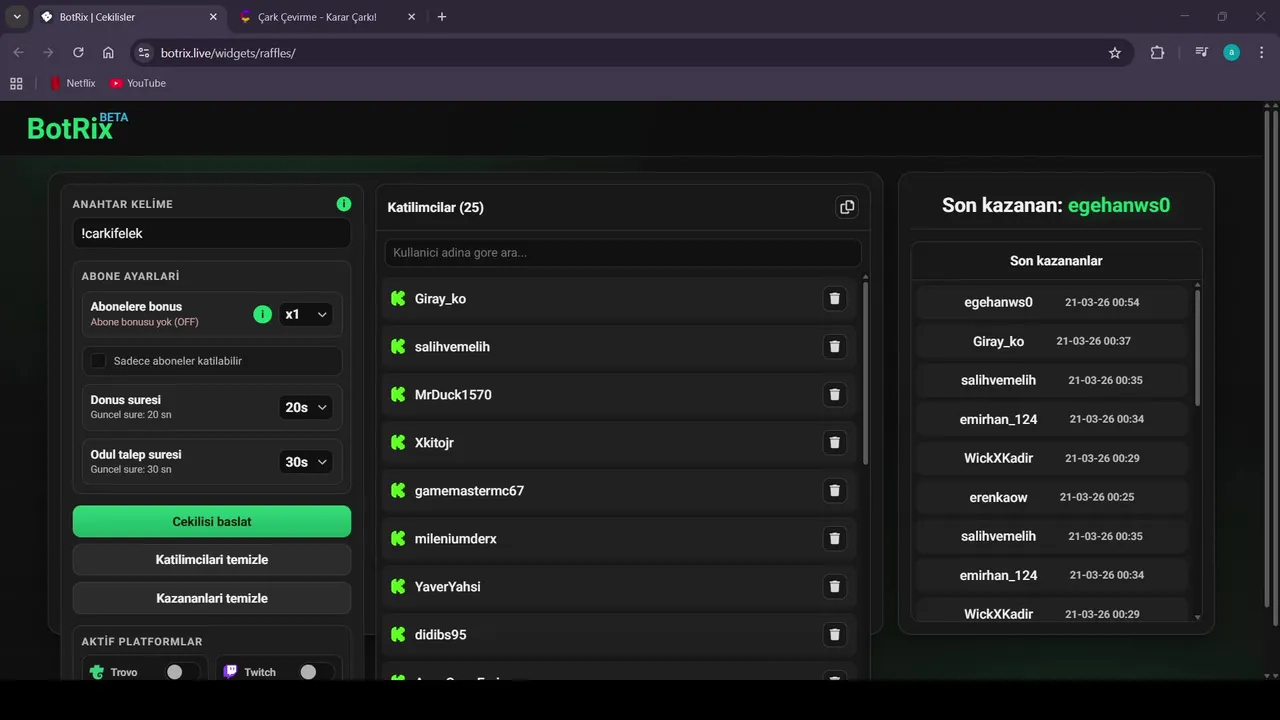The height and width of the screenshot is (720, 1280).
Task: Open the Netflix bookmark
Action: (73, 83)
